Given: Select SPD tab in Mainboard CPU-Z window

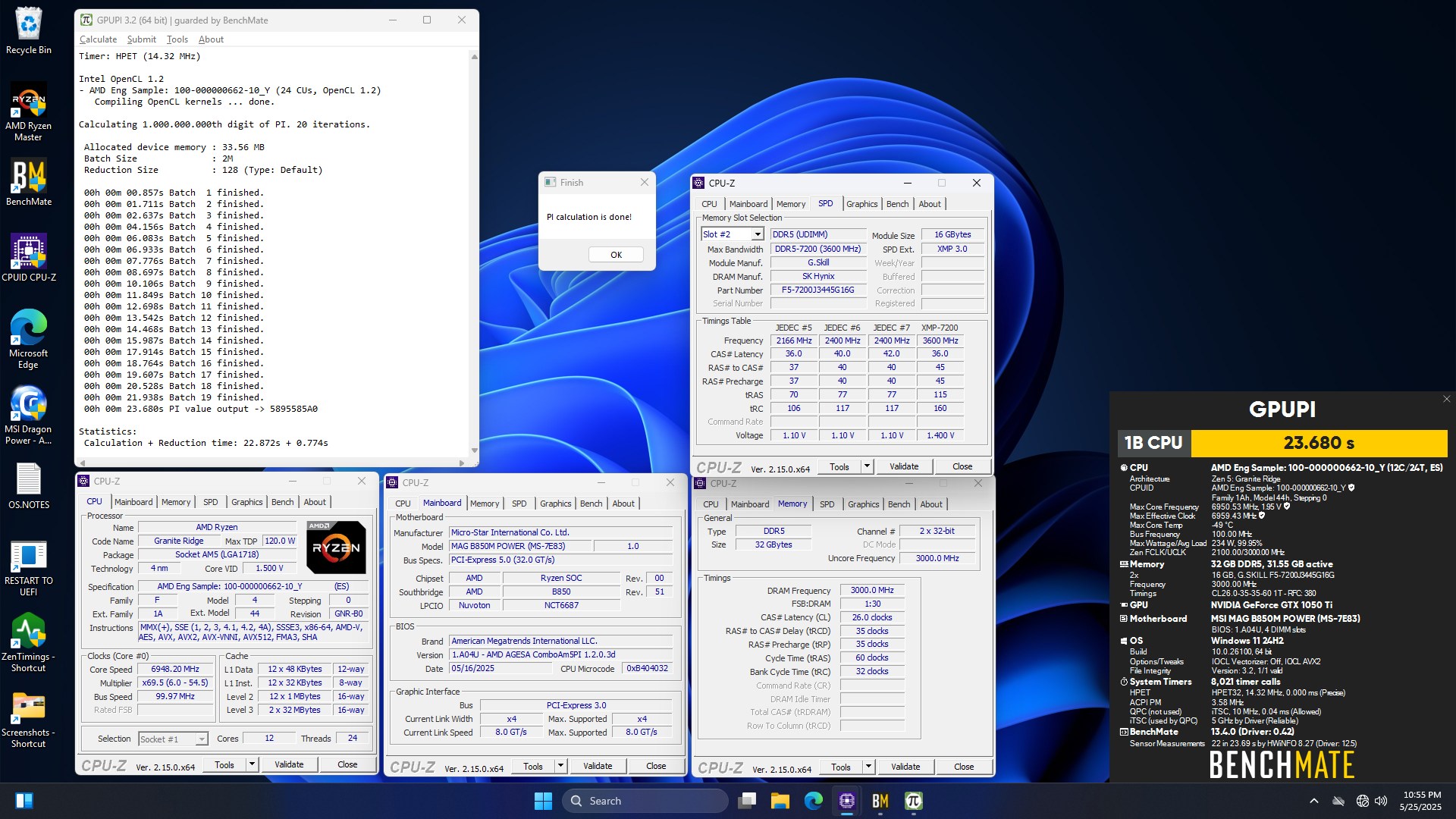Looking at the screenshot, I should [519, 504].
